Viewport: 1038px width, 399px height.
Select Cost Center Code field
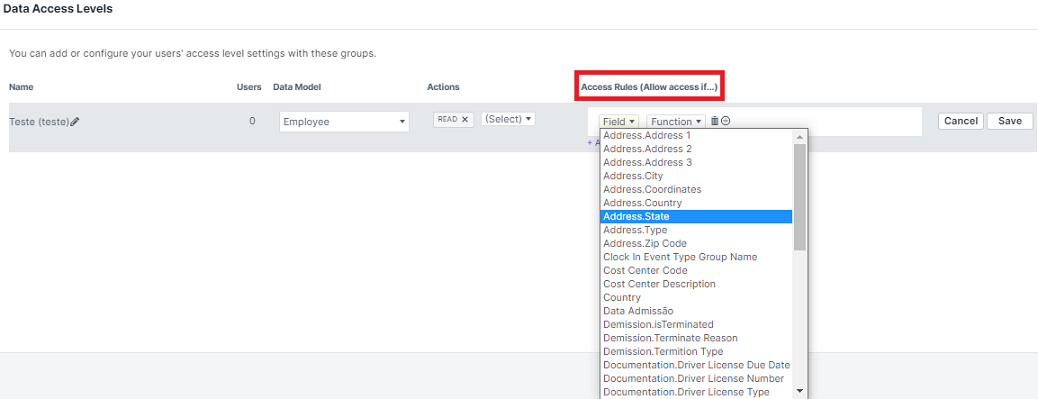point(696,271)
